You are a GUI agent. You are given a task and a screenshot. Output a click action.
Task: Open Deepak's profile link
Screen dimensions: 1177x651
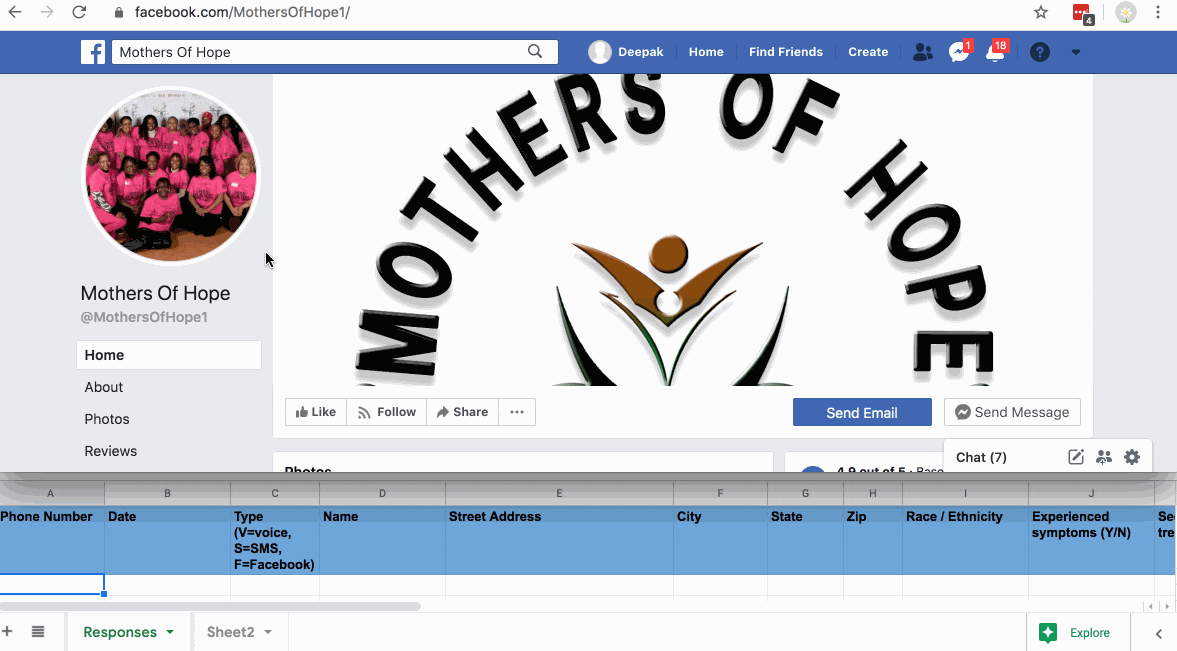point(626,52)
